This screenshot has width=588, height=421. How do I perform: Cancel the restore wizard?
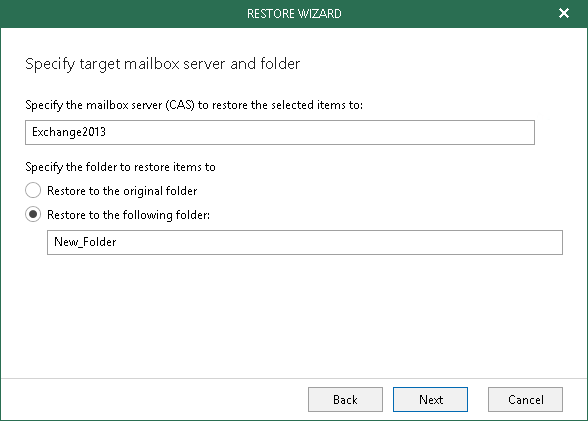[x=525, y=400]
